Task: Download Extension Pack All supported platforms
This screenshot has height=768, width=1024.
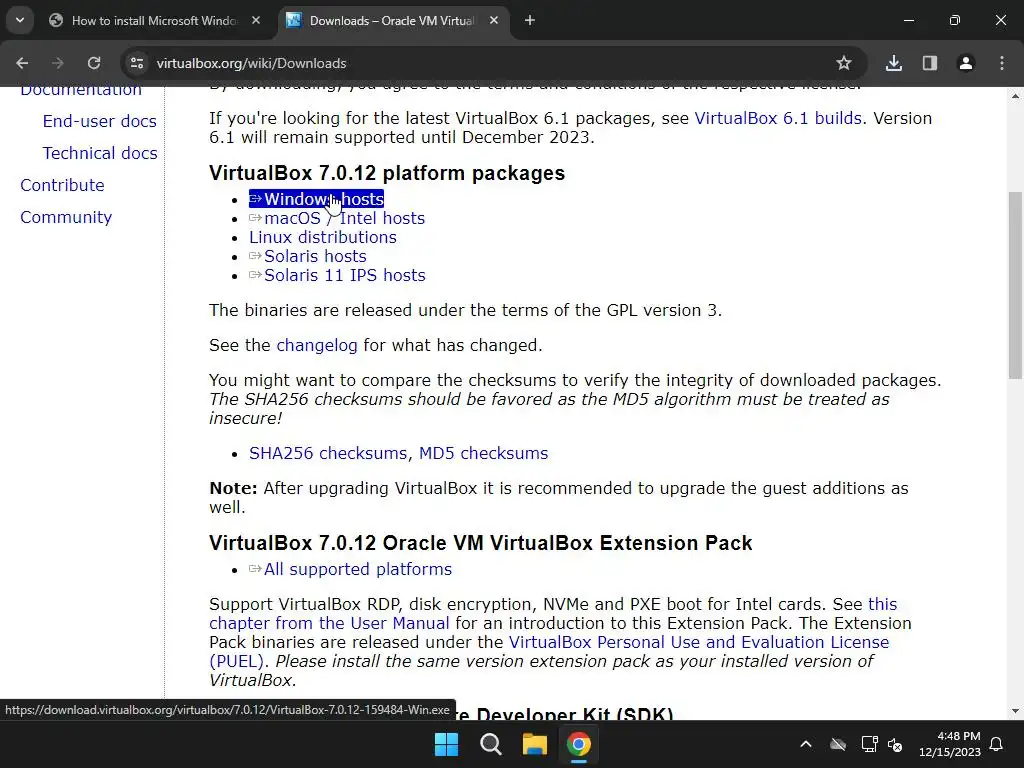Action: pos(350,569)
